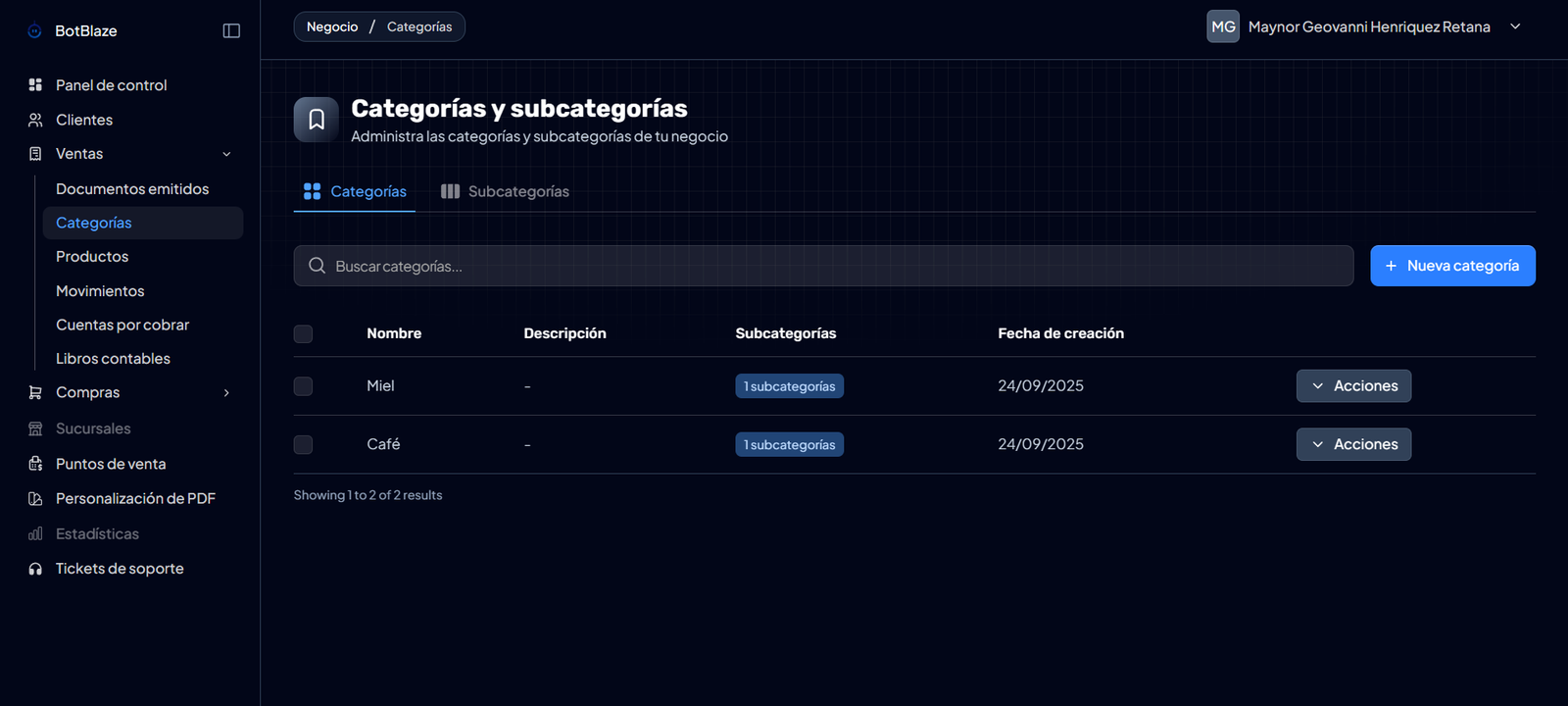Click the magnifier icon in the search bar

(317, 266)
